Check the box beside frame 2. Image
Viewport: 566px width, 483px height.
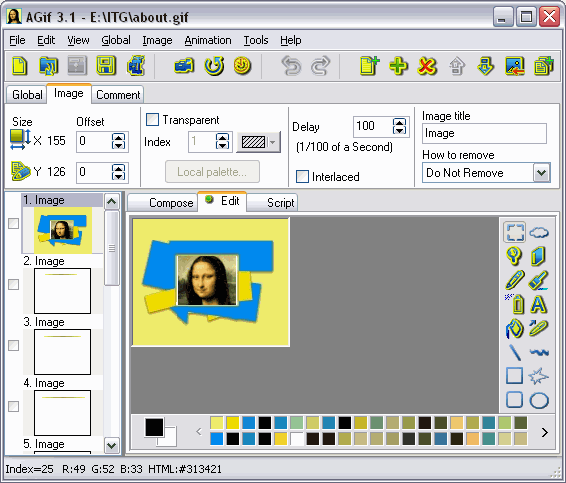pos(13,284)
